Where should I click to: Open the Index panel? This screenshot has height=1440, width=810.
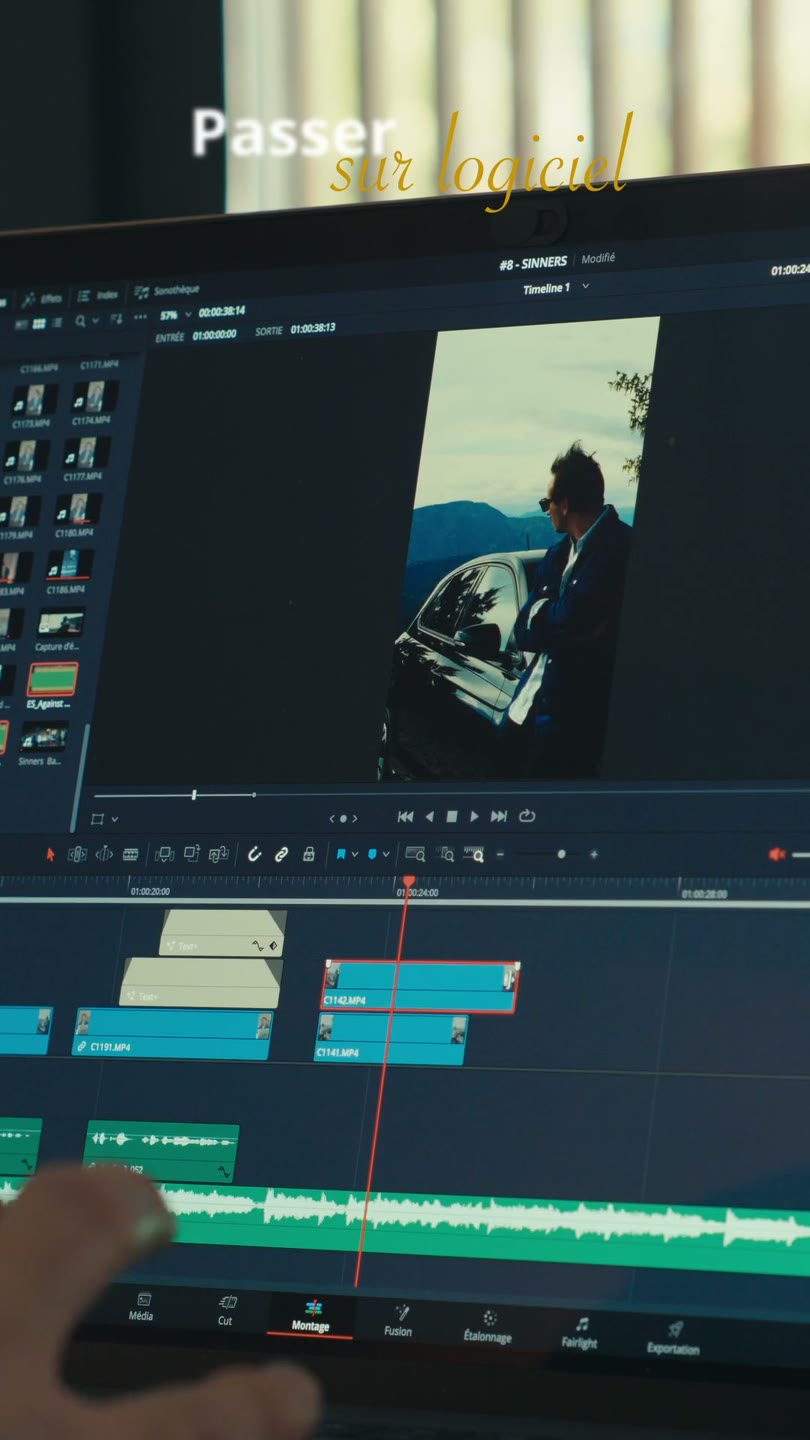pyautogui.click(x=97, y=295)
